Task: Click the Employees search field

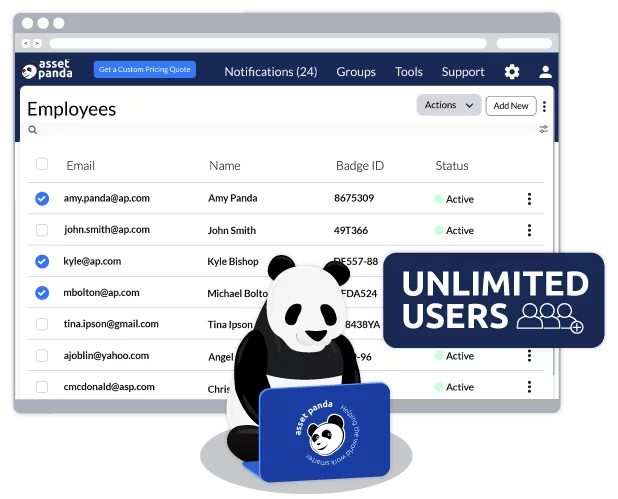Action: [286, 130]
